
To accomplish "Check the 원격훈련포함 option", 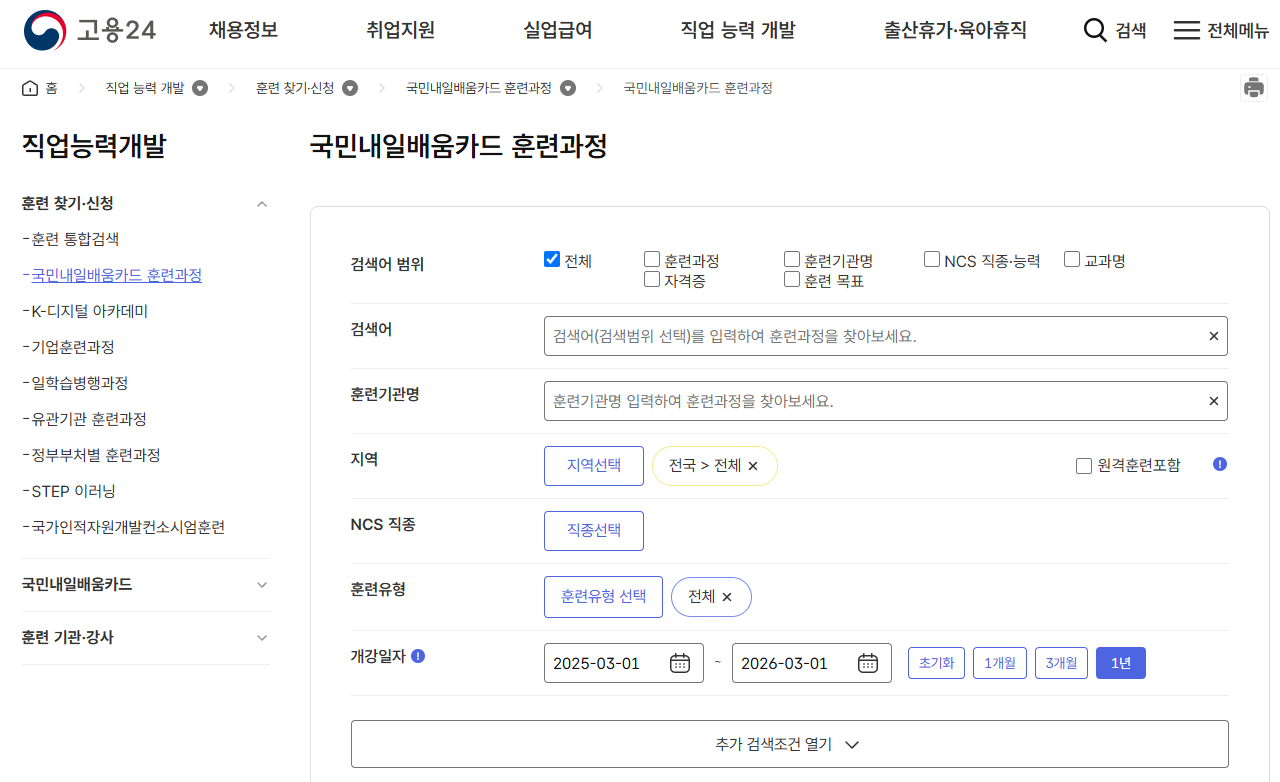I will 1083,465.
